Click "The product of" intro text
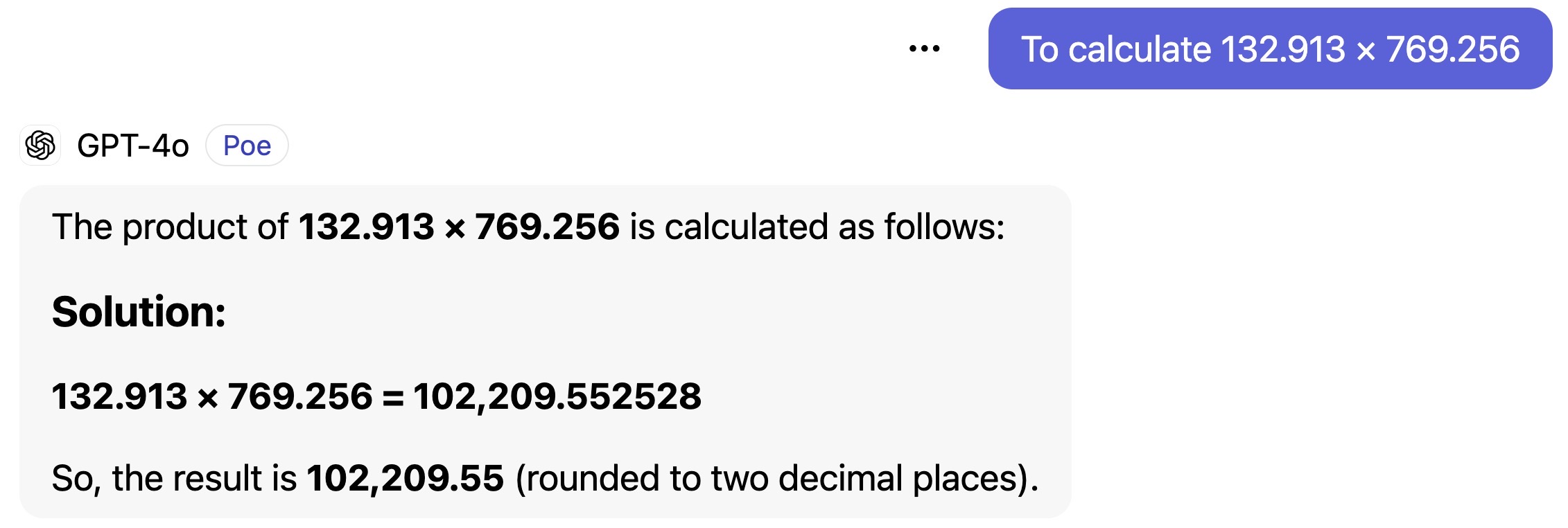This screenshot has width=1568, height=528. click(x=170, y=227)
